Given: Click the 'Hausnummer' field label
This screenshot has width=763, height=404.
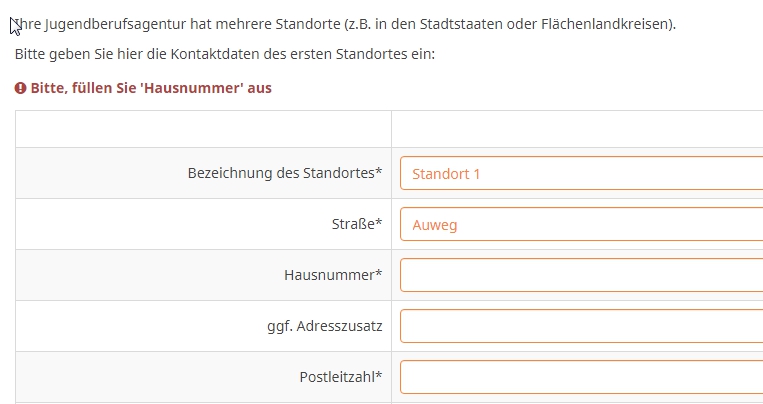Looking at the screenshot, I should click(329, 275).
